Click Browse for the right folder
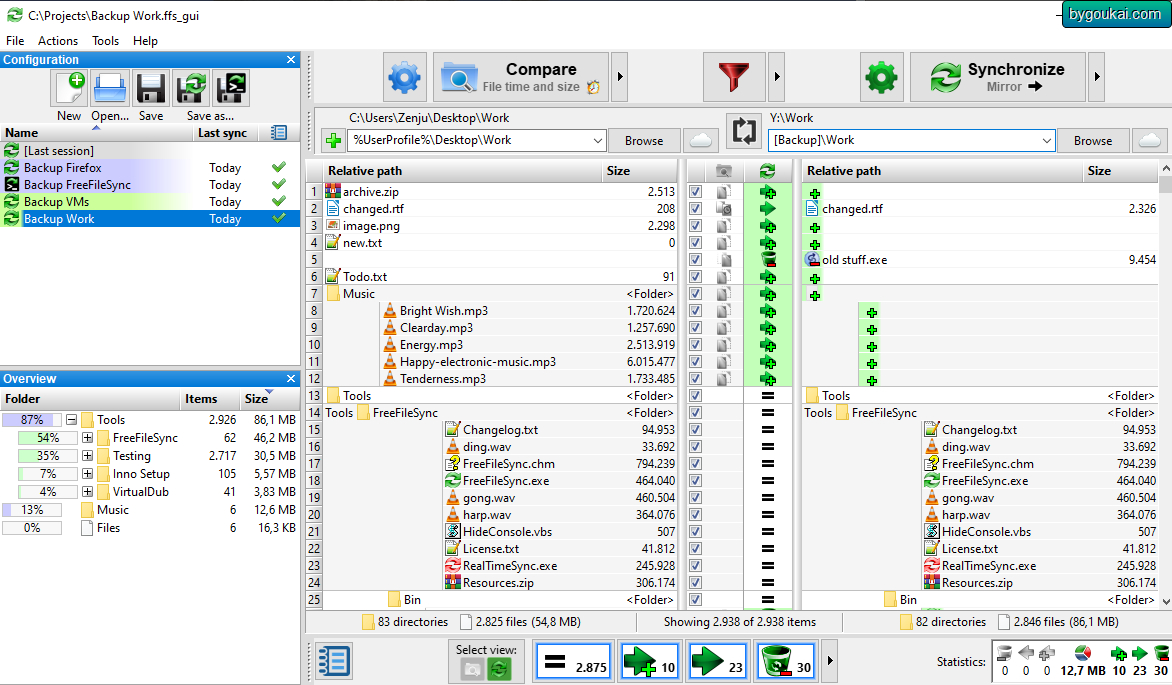 click(1093, 141)
